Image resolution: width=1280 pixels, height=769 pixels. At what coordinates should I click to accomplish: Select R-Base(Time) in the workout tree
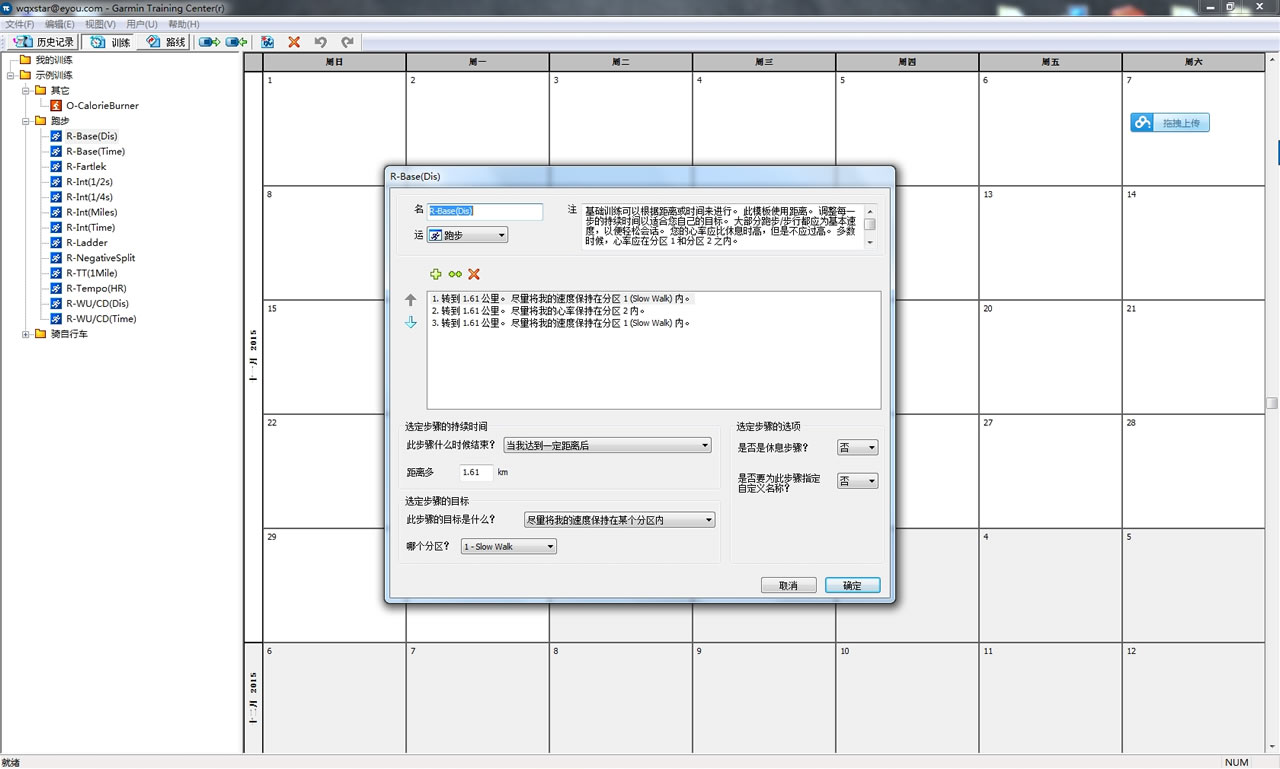(x=95, y=152)
